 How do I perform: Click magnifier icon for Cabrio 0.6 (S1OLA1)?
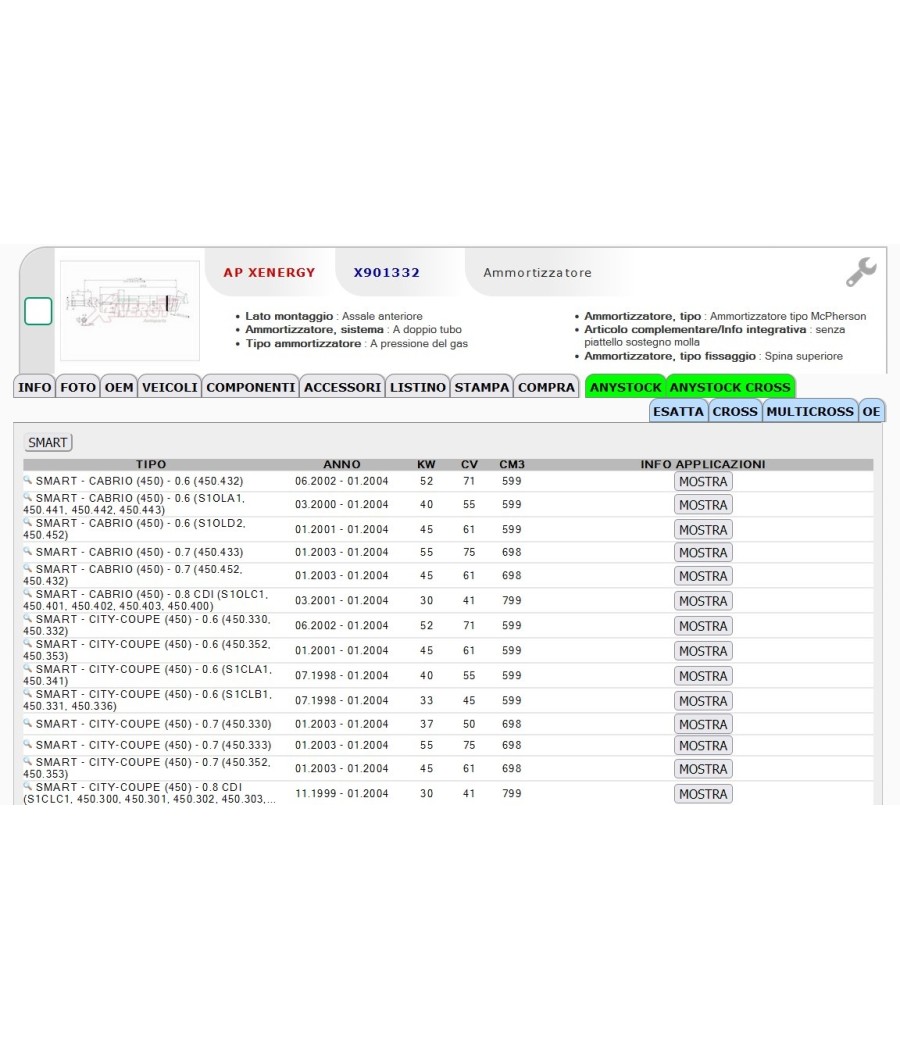pos(27,497)
